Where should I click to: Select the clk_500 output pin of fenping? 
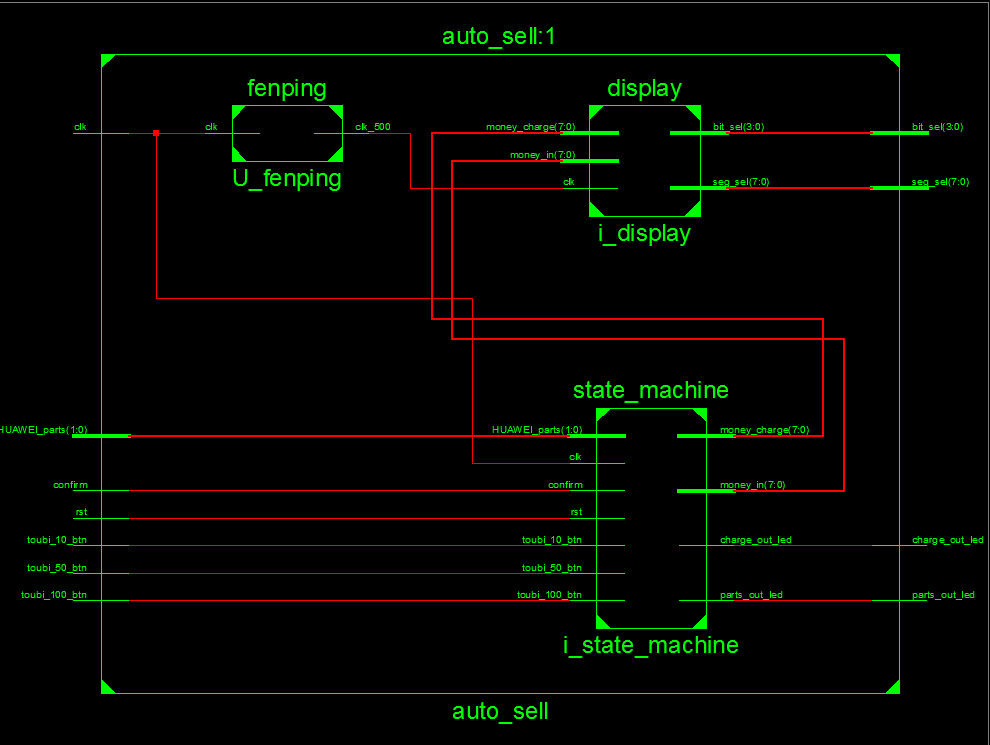[372, 127]
